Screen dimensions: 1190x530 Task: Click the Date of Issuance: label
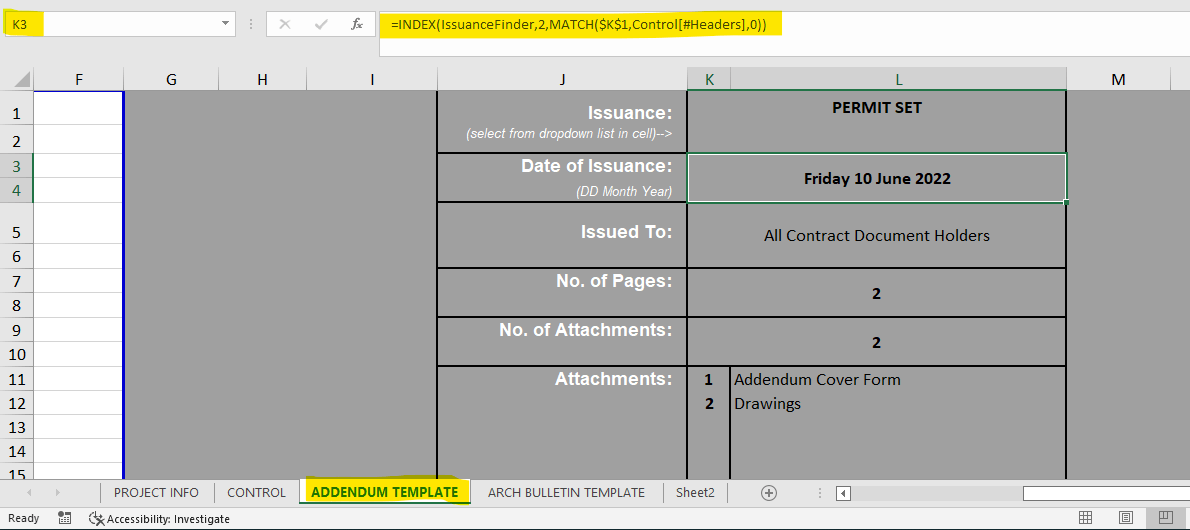597,166
